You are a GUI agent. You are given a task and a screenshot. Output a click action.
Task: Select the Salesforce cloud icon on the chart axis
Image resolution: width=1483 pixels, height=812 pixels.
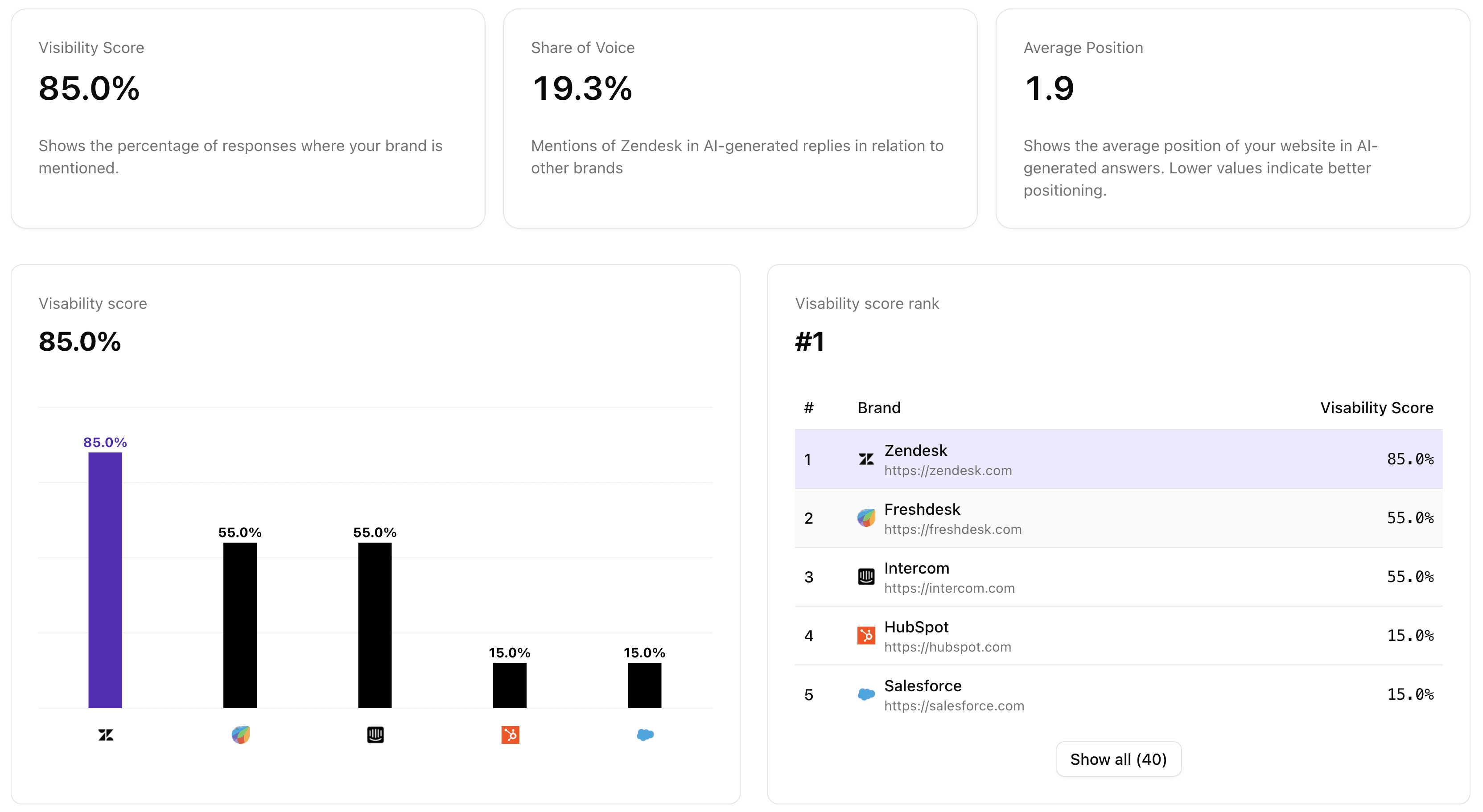(645, 734)
